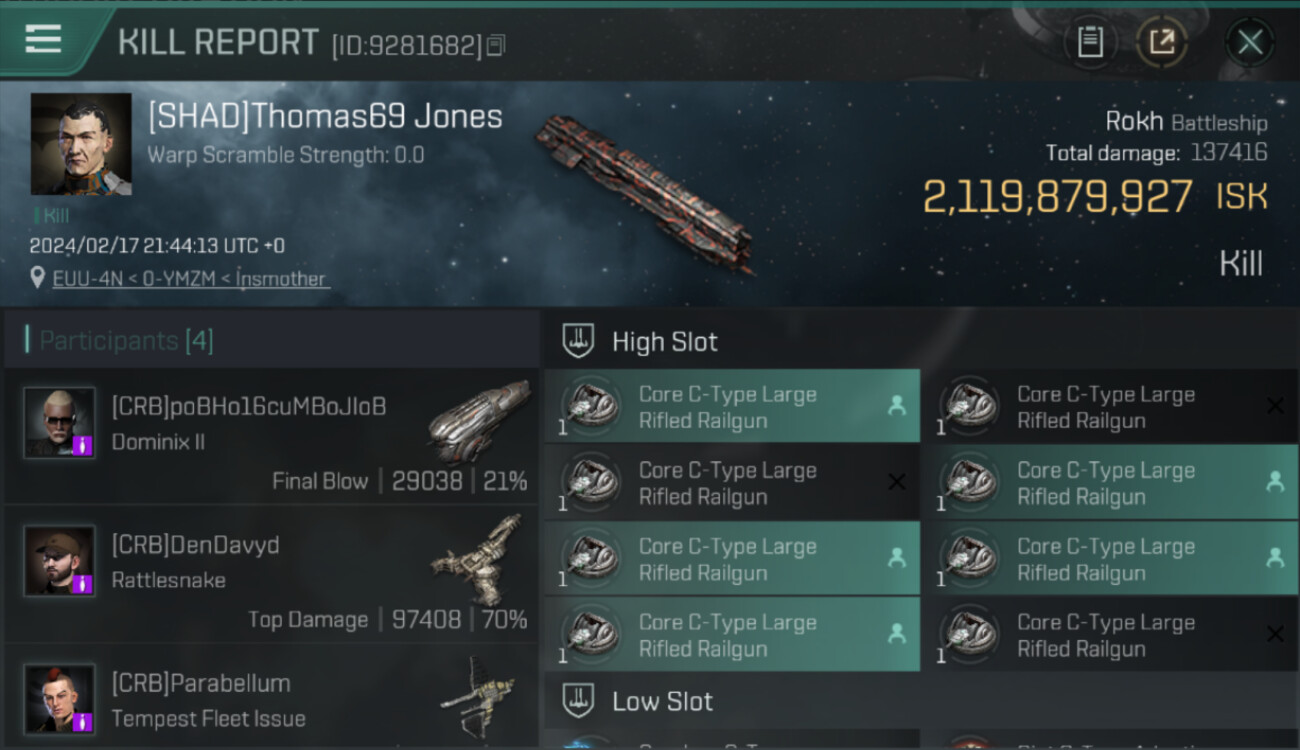The height and width of the screenshot is (750, 1300).
Task: Click the share export icon
Action: pyautogui.click(x=1162, y=42)
